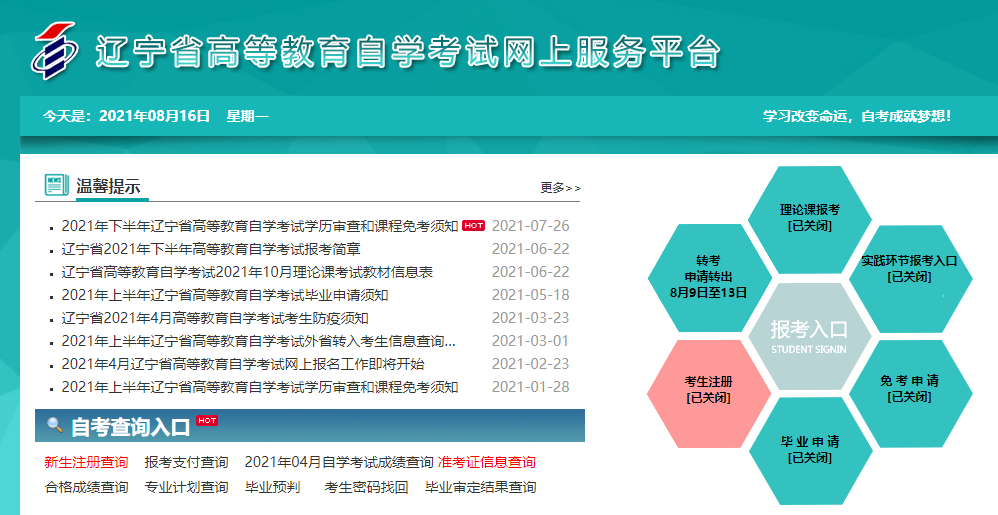Open the 毕业申请 hexagon
The height and width of the screenshot is (515, 998).
coord(809,449)
